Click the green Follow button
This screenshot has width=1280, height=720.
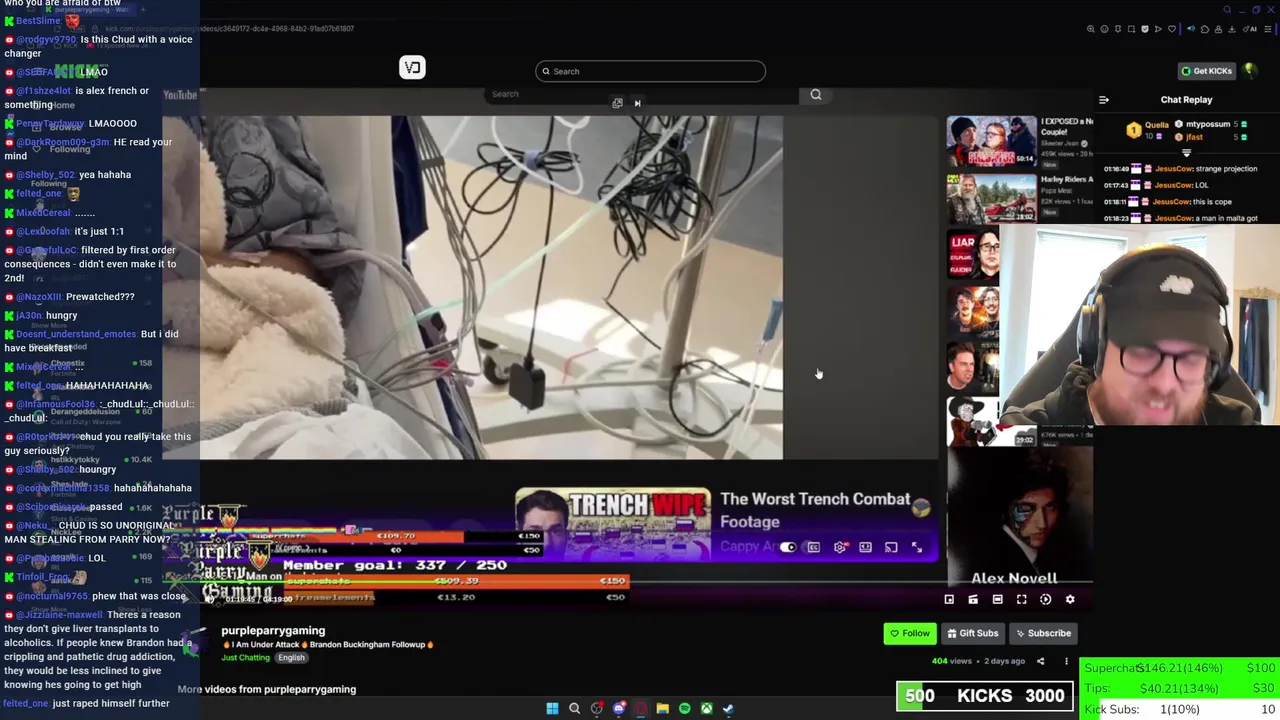(910, 633)
